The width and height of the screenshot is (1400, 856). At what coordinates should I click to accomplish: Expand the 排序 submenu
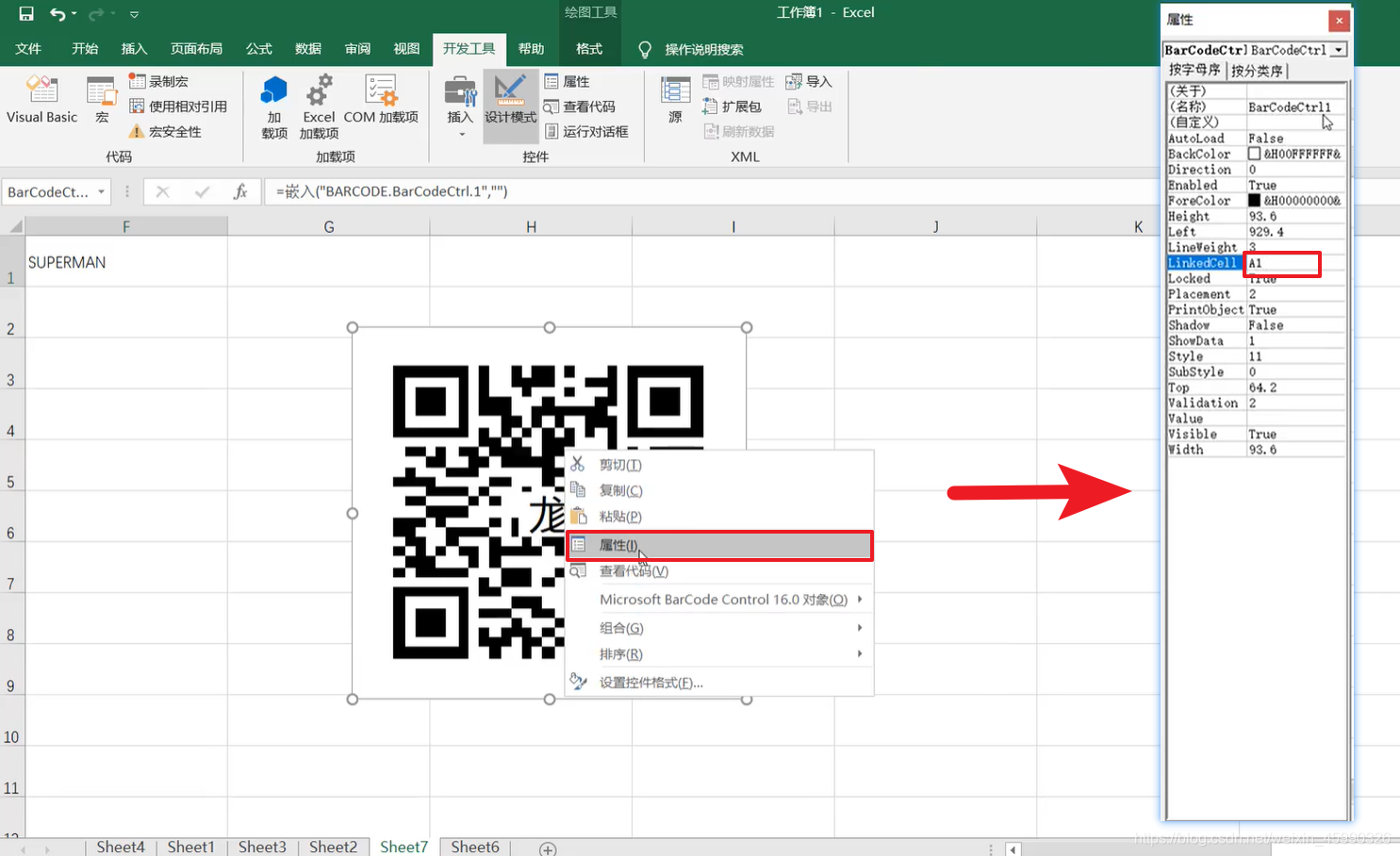point(719,654)
